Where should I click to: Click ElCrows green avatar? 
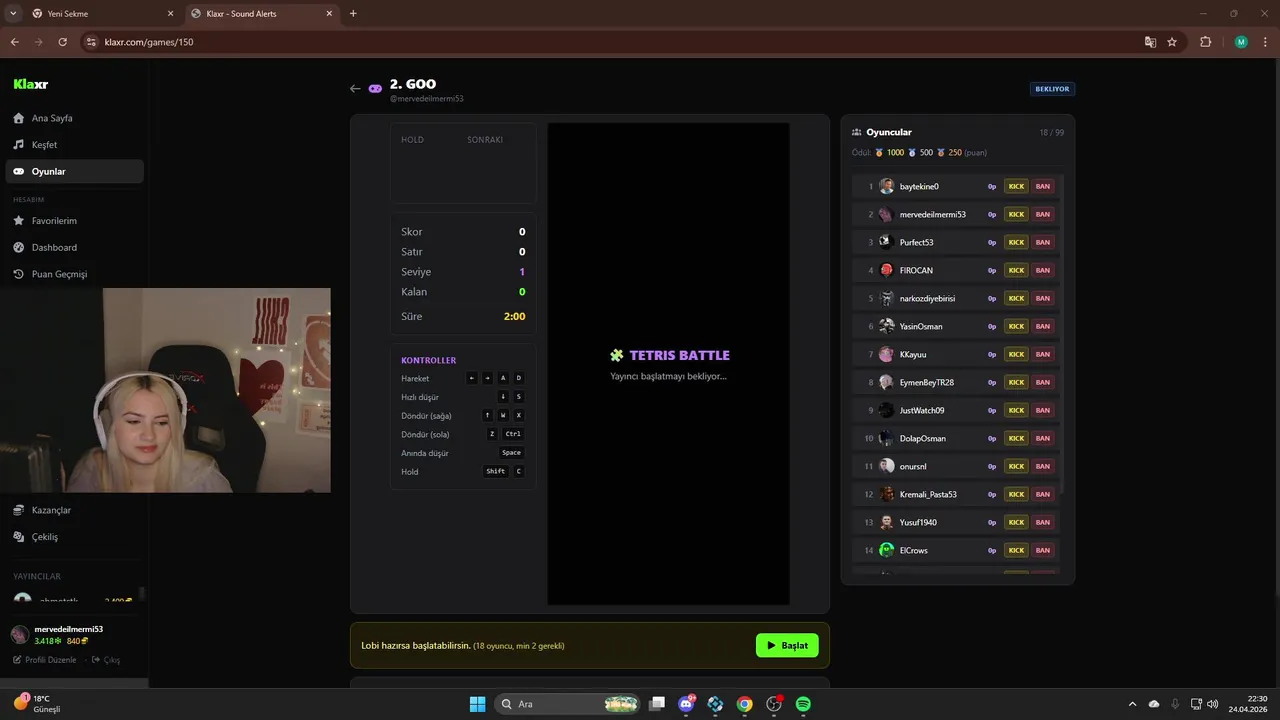(886, 550)
